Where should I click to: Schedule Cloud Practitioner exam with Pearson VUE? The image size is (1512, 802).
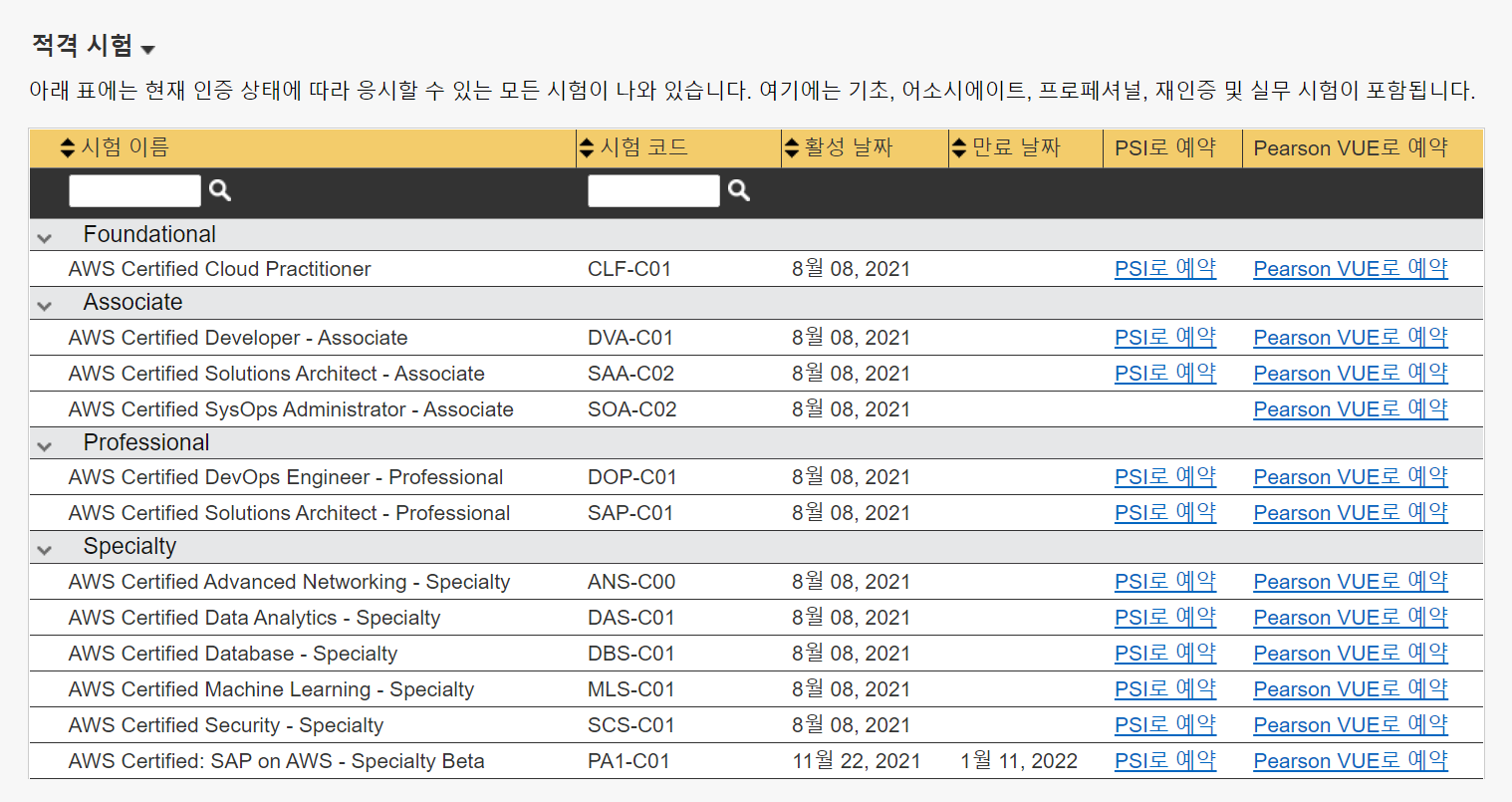(1351, 269)
